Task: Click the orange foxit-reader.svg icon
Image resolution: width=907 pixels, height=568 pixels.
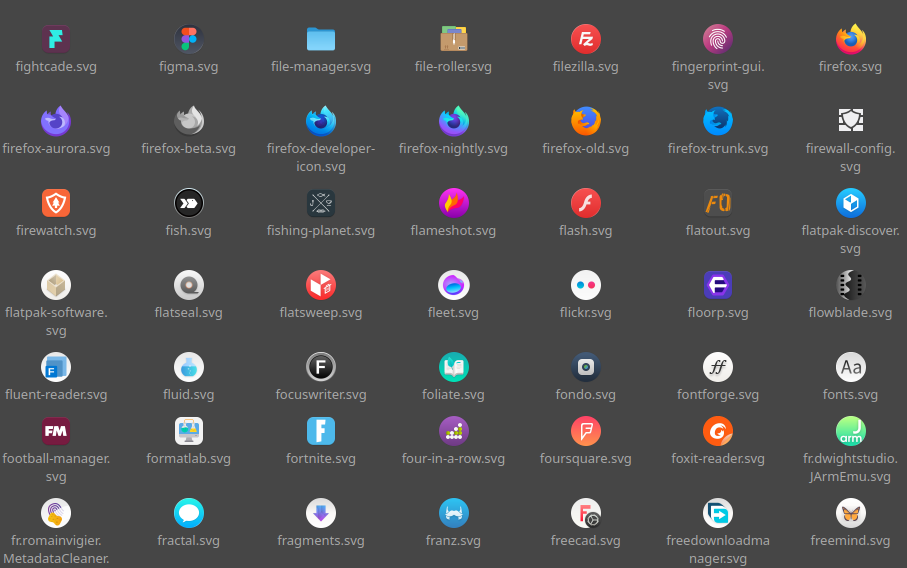Action: tap(718, 431)
